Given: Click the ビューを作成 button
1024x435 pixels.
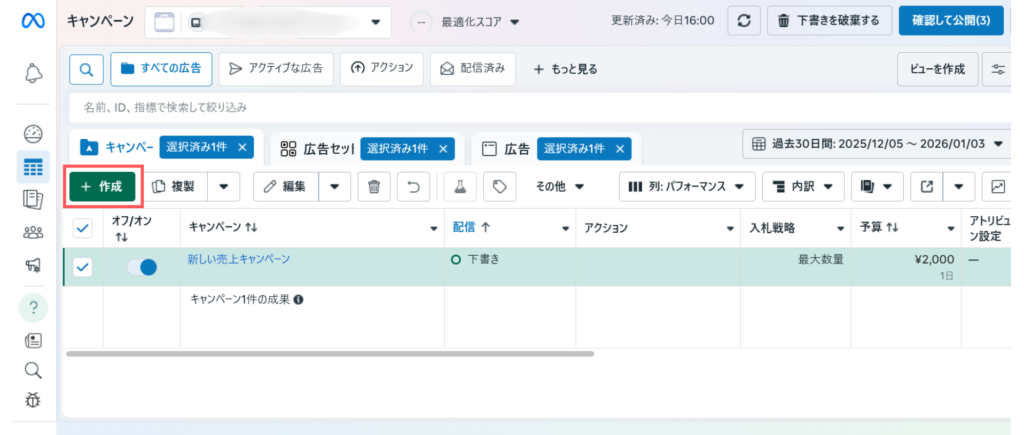Looking at the screenshot, I should [938, 69].
